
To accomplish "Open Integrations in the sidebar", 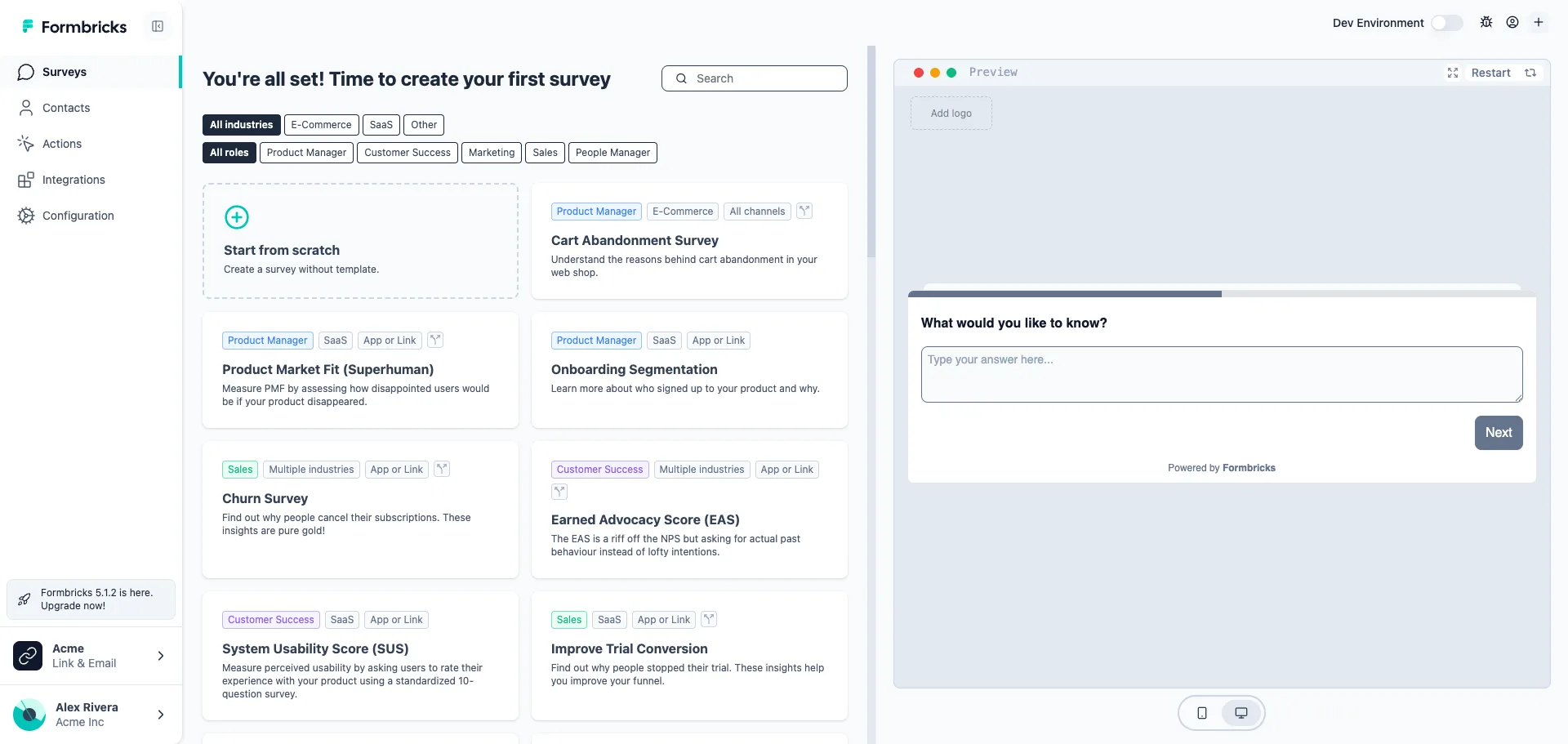I will pyautogui.click(x=90, y=180).
